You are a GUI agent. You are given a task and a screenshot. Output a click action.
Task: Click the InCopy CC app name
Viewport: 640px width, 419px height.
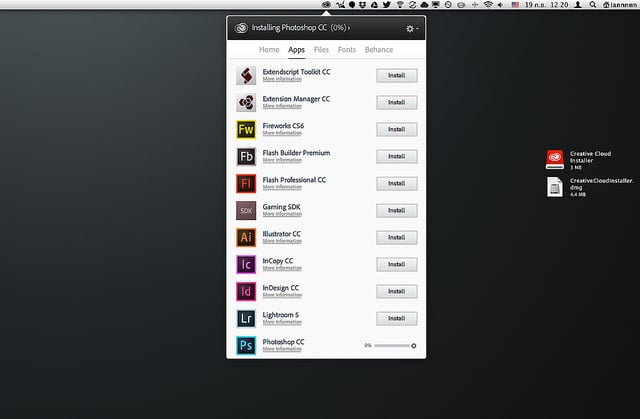(x=278, y=261)
